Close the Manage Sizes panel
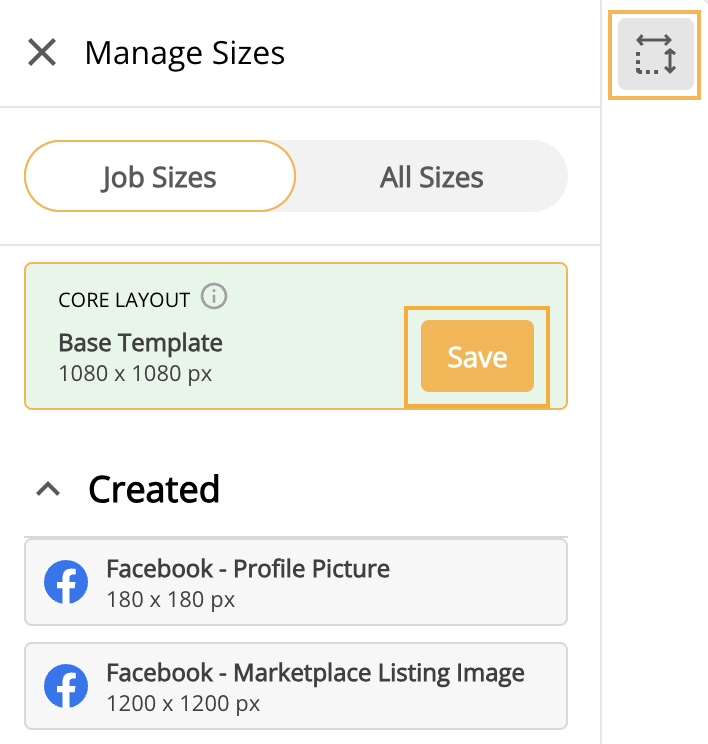Image resolution: width=708 pixels, height=744 pixels. [x=42, y=52]
